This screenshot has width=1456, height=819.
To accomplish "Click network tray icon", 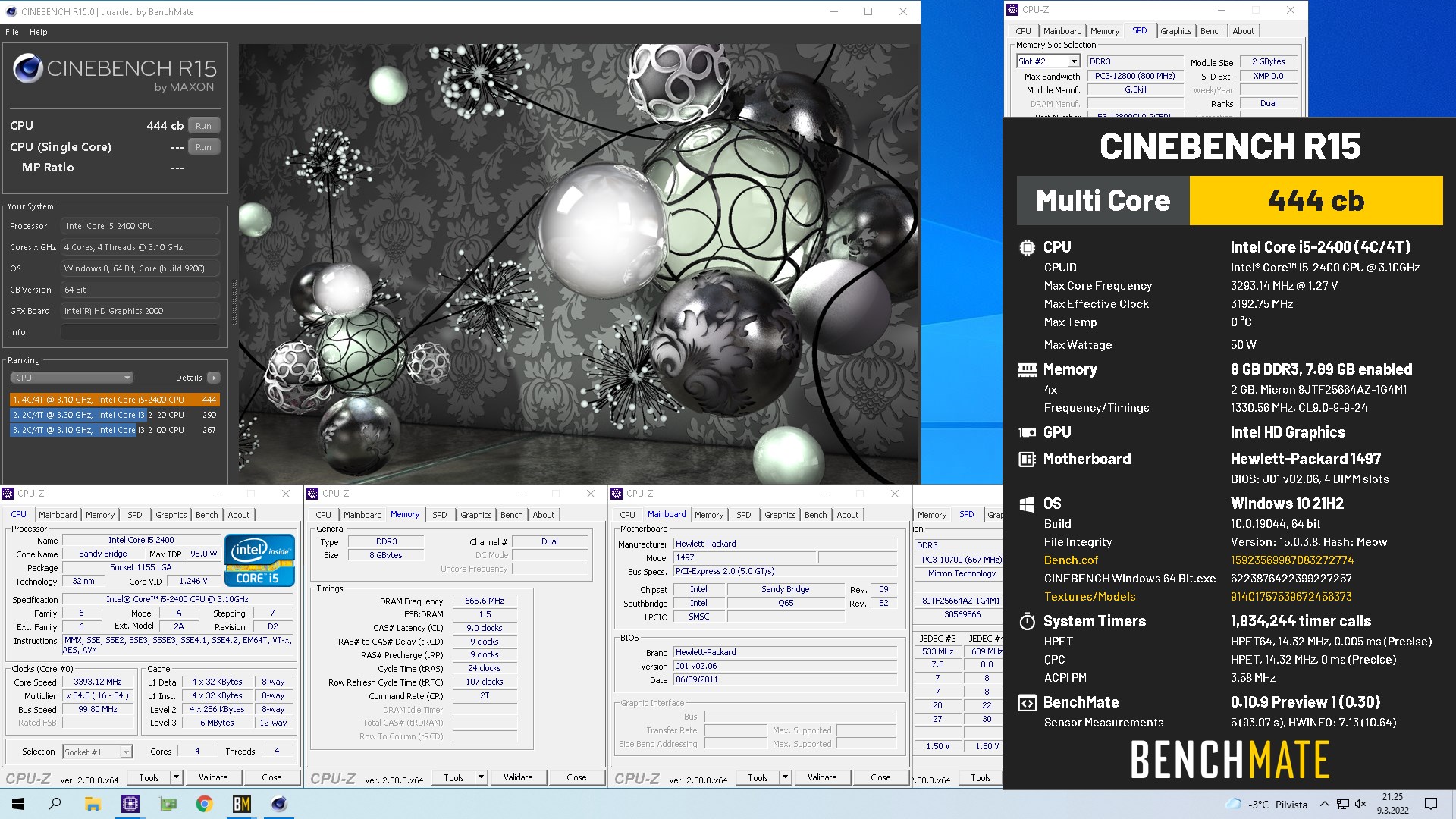I will pos(1342,804).
